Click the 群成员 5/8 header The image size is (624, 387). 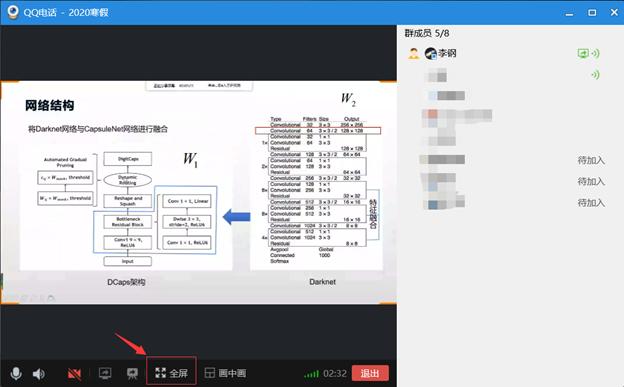[x=427, y=33]
